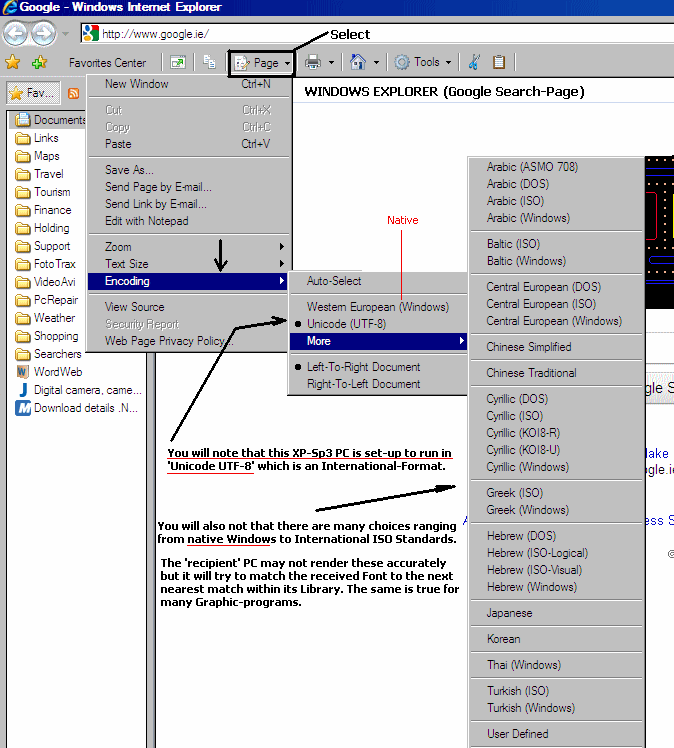Image resolution: width=674 pixels, height=748 pixels.
Task: Open the Favorites Center button
Action: (x=107, y=62)
